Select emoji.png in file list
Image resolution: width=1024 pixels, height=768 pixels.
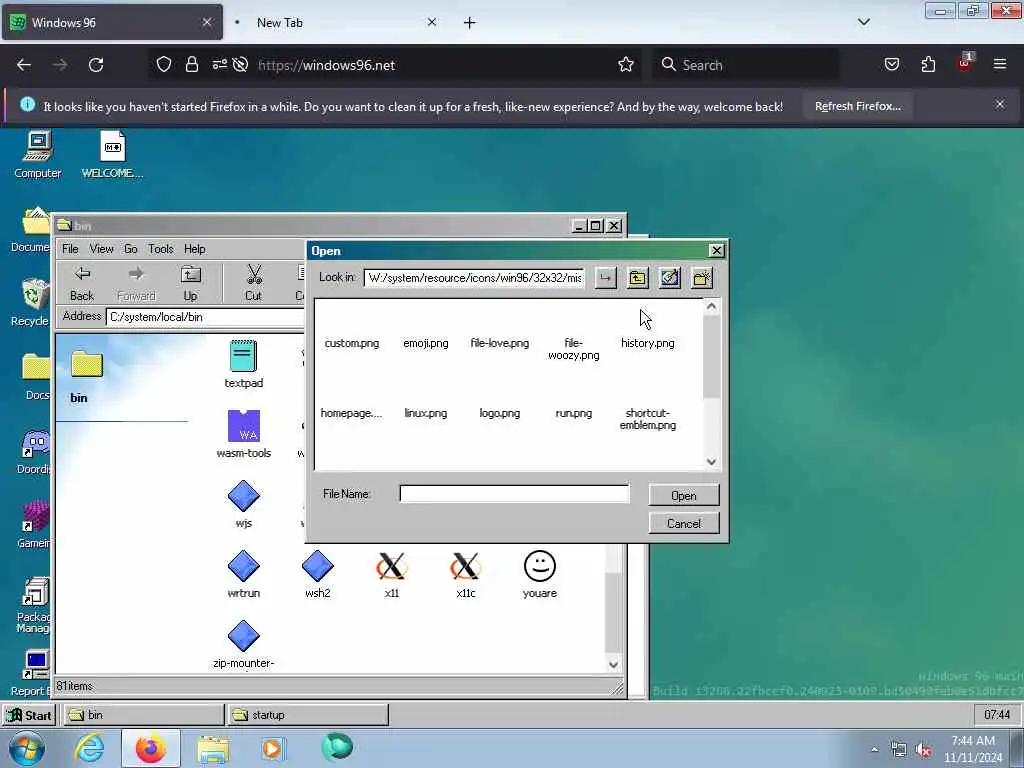[426, 343]
